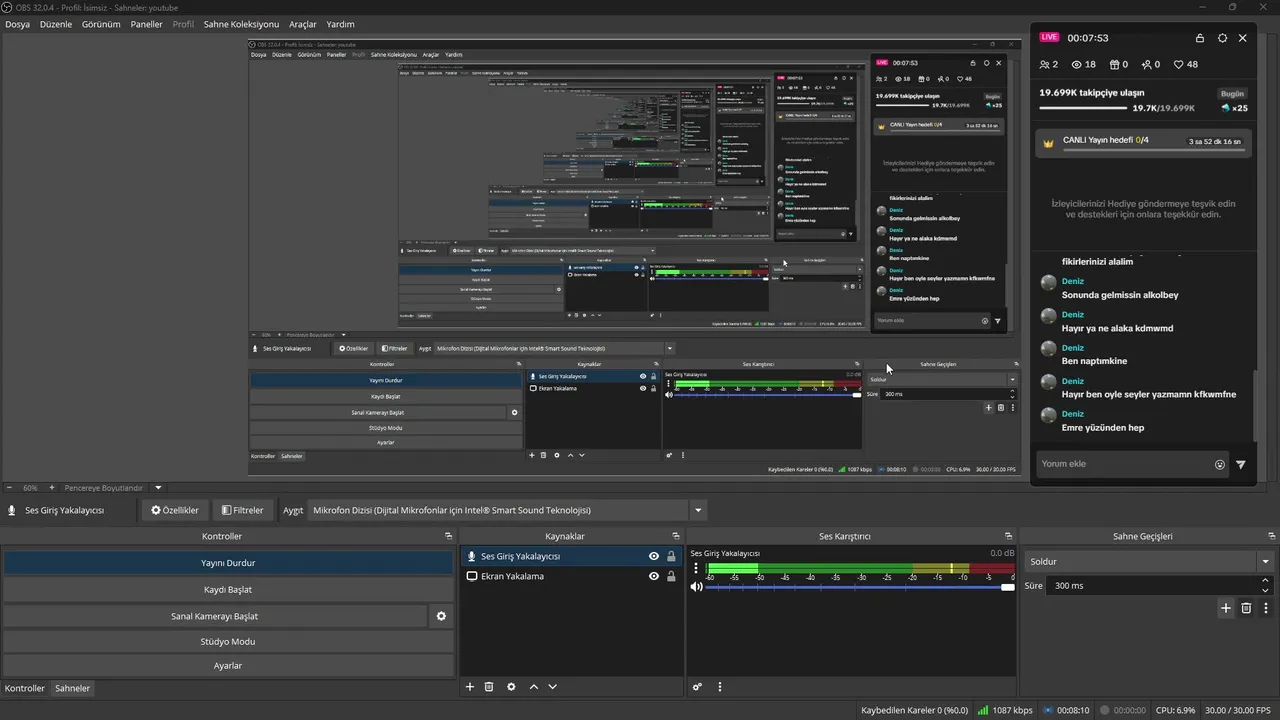Expand dropdown arrow after Aygıt combo
Screen dimensions: 1280x720
[x=698, y=510]
